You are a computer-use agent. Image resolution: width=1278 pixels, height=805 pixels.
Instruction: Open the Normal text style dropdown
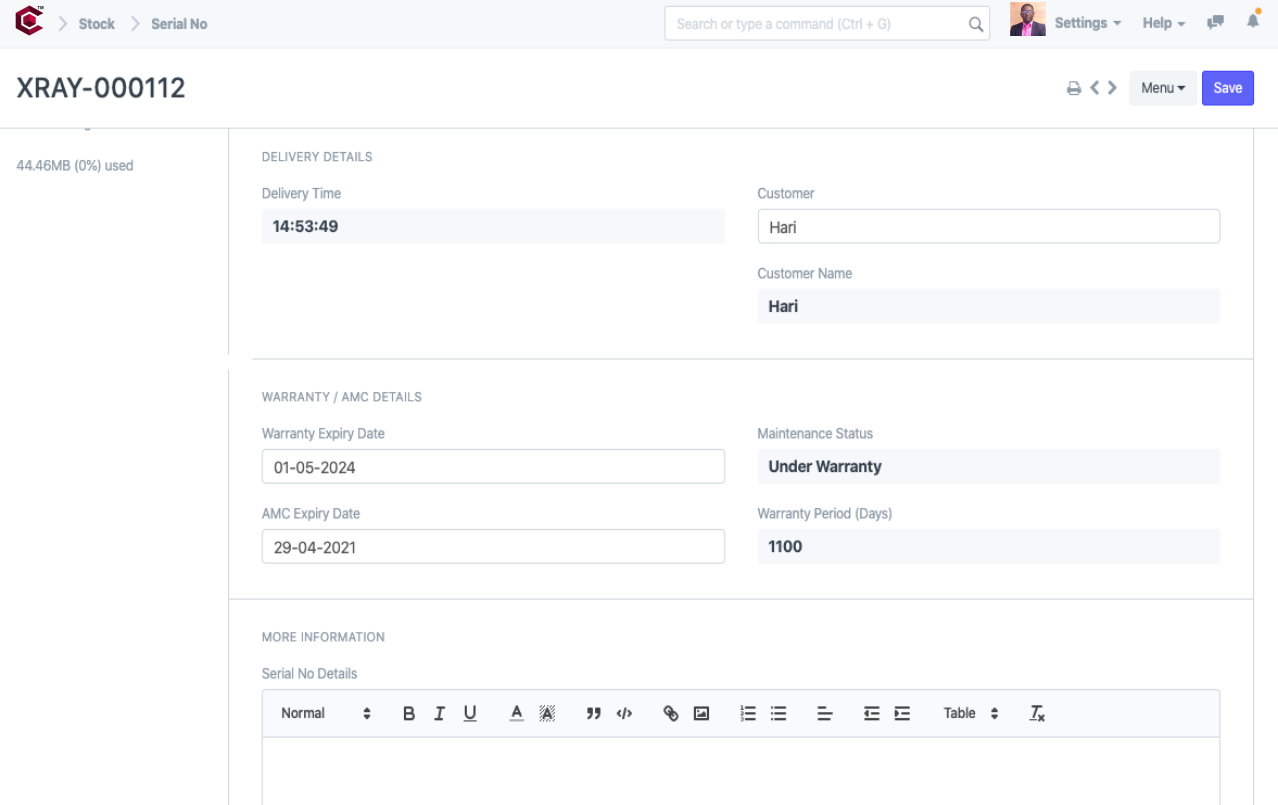(x=325, y=713)
